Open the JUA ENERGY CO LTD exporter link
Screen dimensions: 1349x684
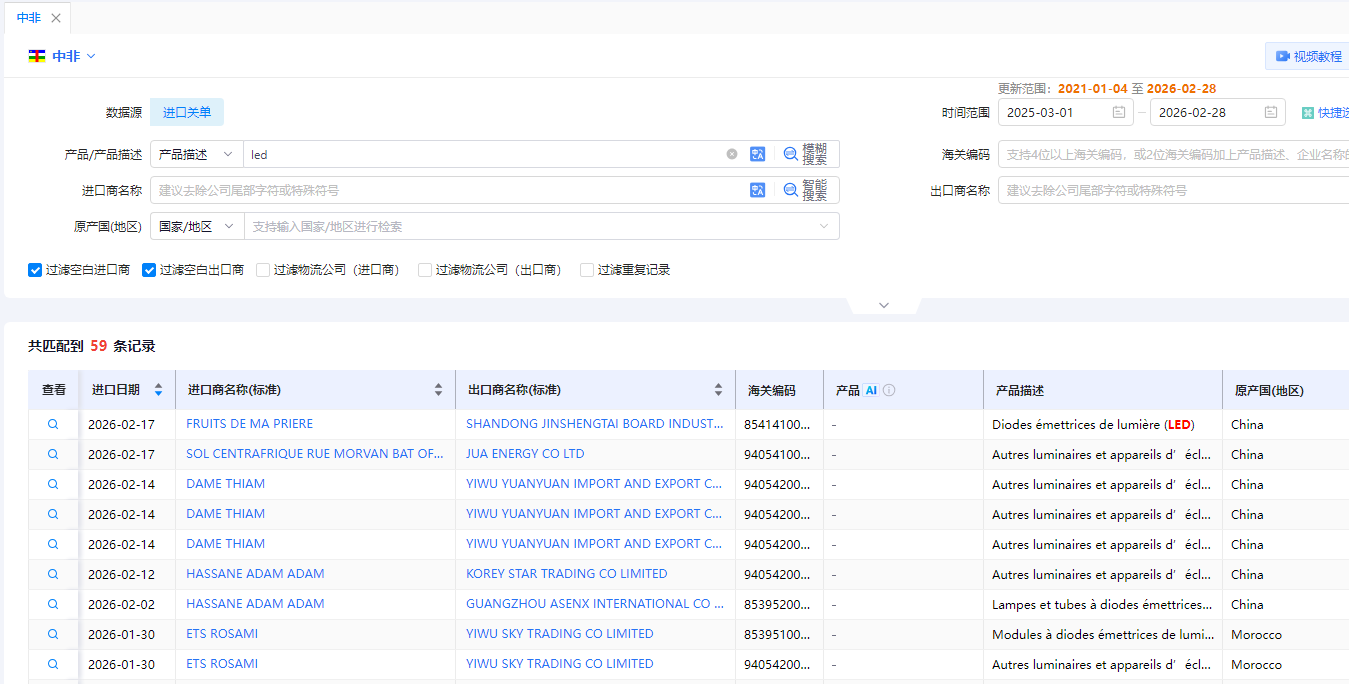(525, 454)
